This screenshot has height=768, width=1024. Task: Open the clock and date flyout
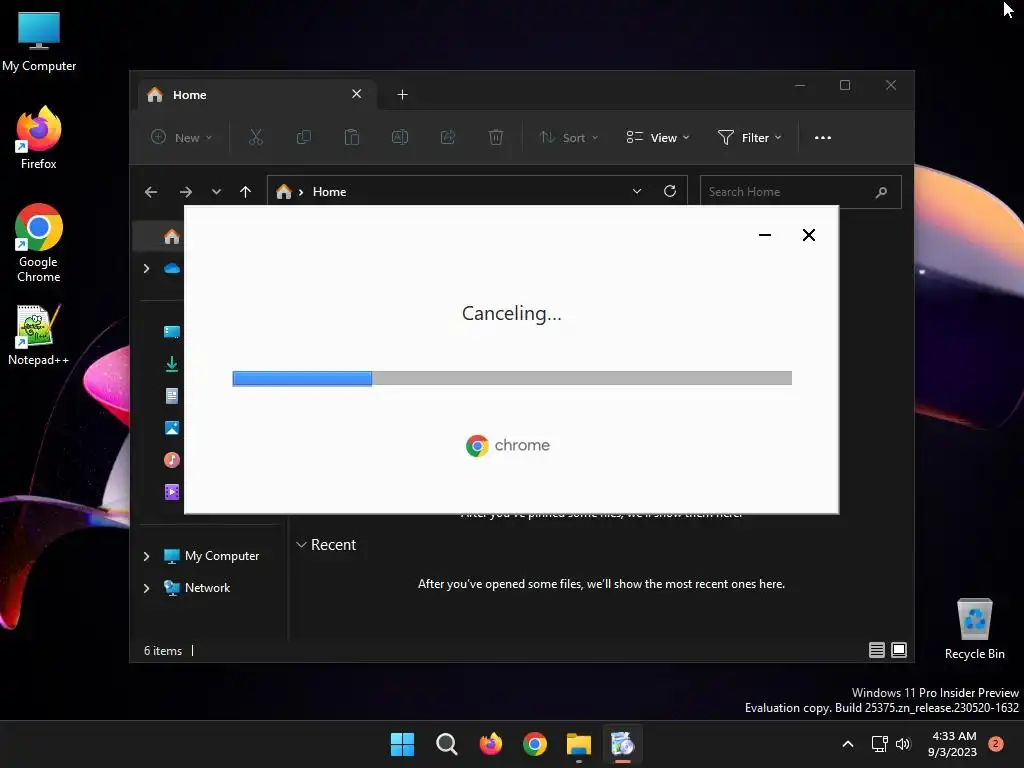point(952,744)
